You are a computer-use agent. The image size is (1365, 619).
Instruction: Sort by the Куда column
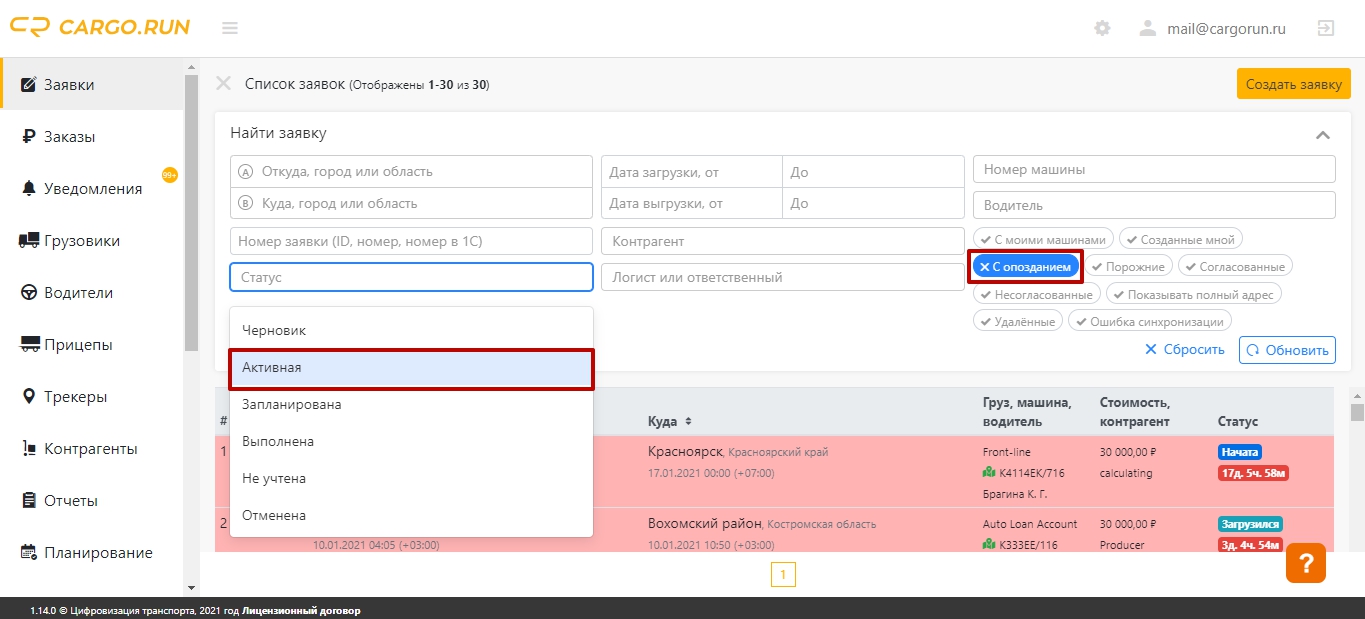[670, 421]
